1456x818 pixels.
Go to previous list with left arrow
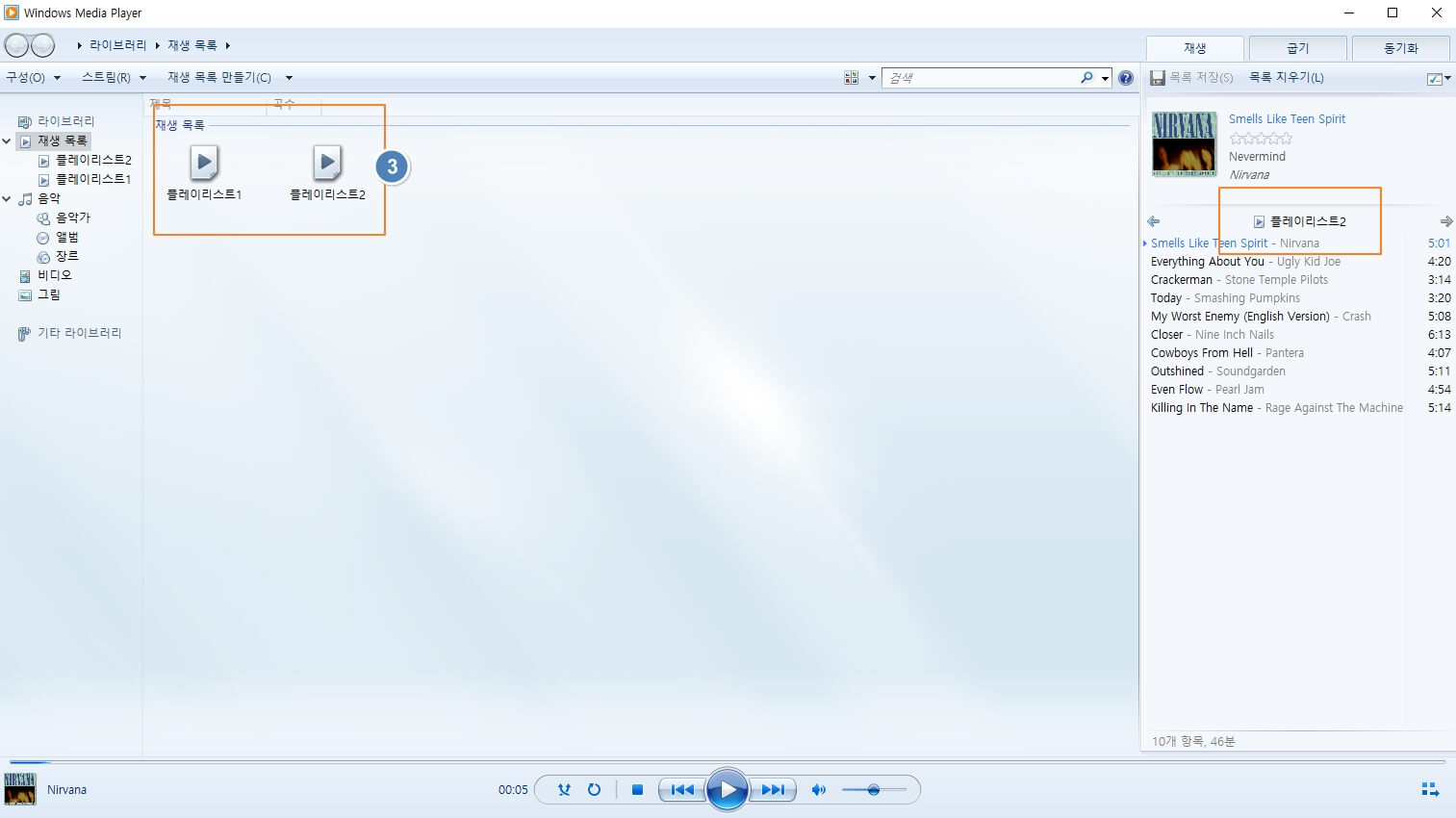(1153, 221)
